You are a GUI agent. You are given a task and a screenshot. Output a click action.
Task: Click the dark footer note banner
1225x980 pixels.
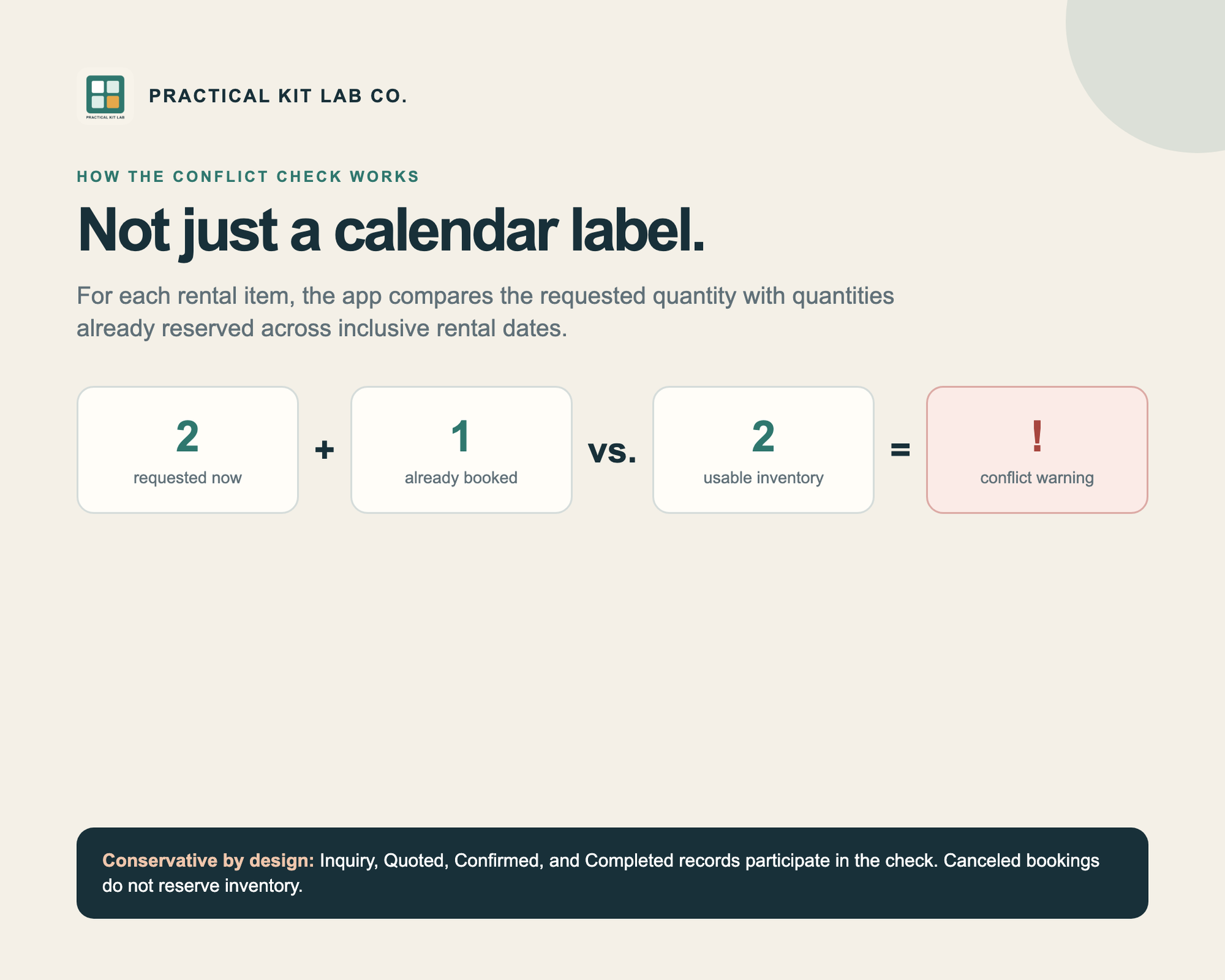click(612, 873)
